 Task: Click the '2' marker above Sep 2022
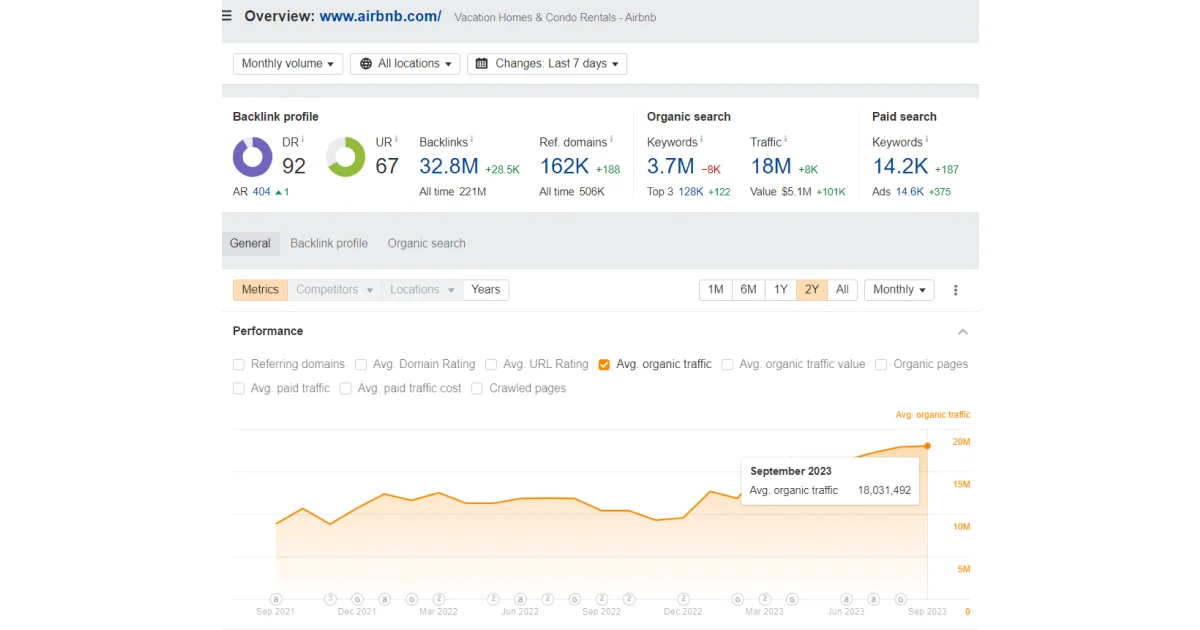pyautogui.click(x=601, y=599)
